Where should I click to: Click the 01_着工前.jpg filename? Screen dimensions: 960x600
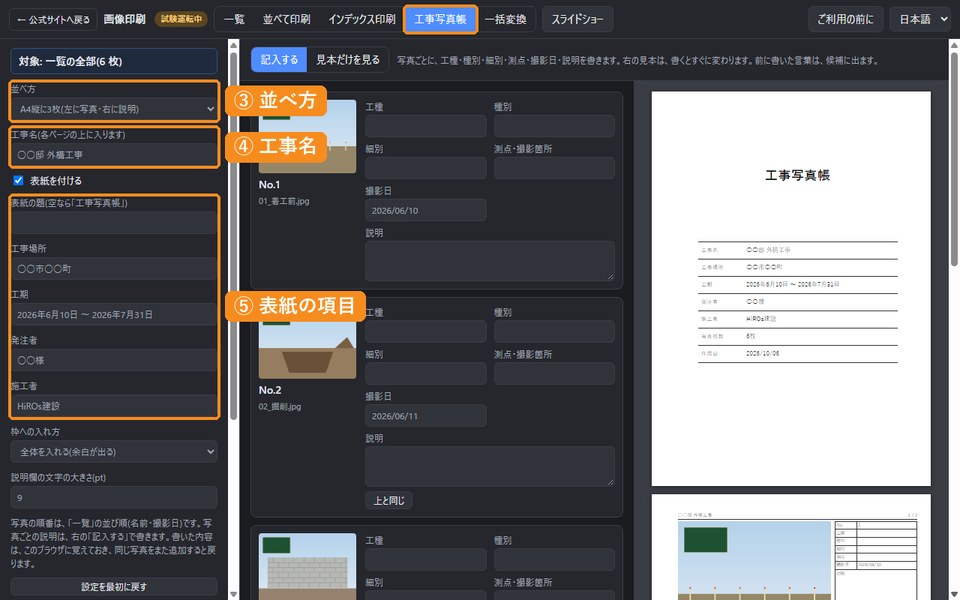pos(283,201)
